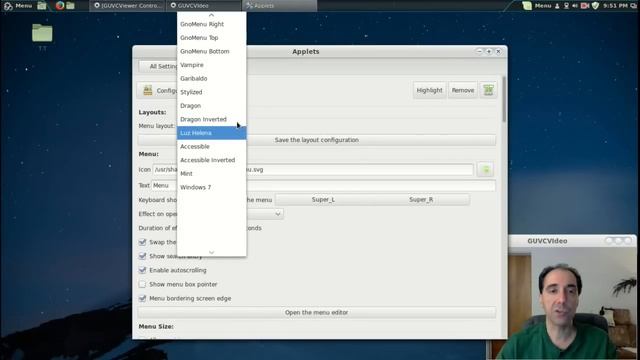Click the network applet icon in panel
The height and width of the screenshot is (360, 640).
coord(566,6)
